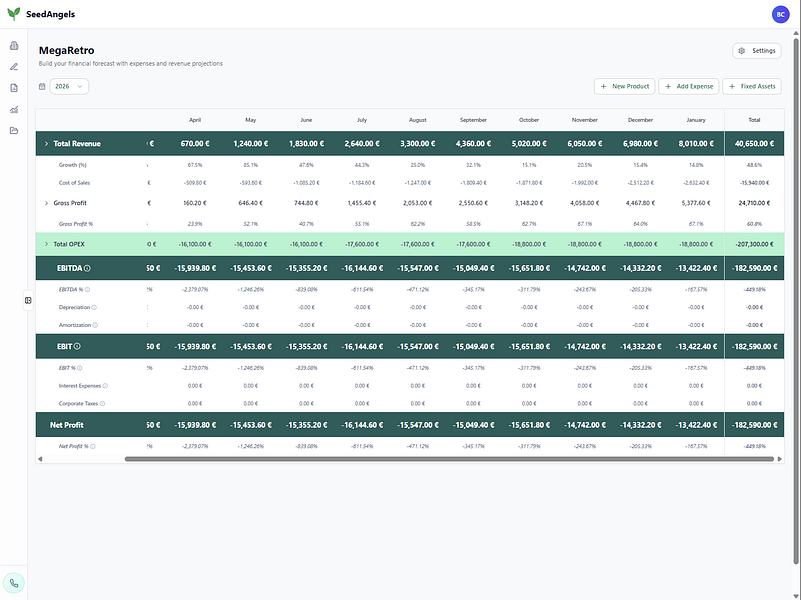Viewport: 801px width, 600px height.
Task: Click the Growth (%) row label
Action: (x=73, y=165)
